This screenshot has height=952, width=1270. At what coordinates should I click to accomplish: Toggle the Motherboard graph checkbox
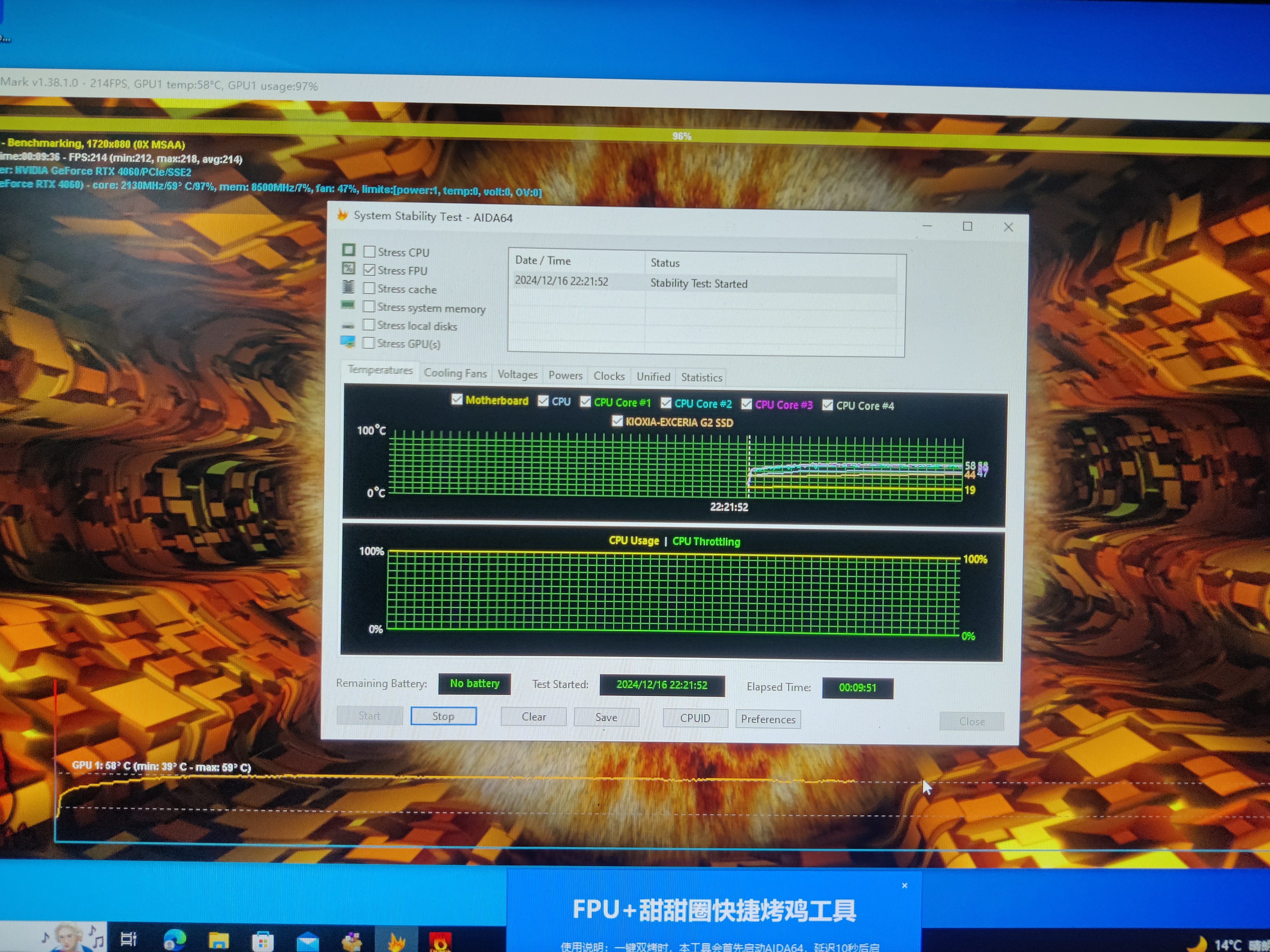tap(457, 400)
